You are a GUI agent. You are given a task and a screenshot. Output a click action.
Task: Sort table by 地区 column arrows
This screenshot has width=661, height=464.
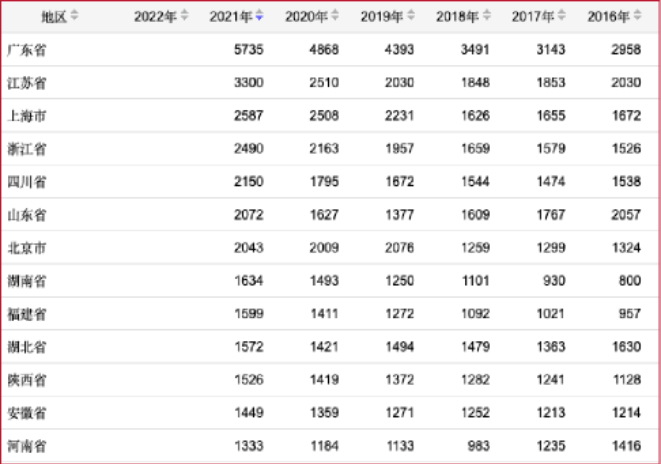(x=74, y=15)
